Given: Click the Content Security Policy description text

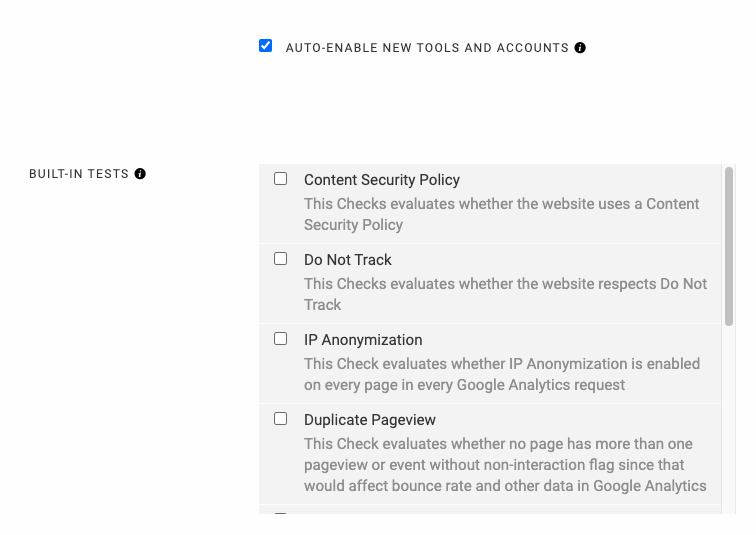Looking at the screenshot, I should click(x=501, y=214).
